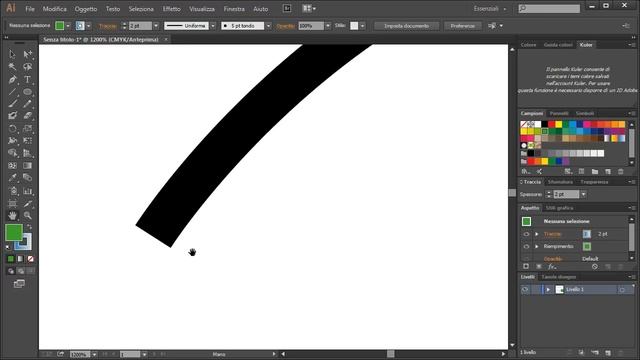640x360 pixels.
Task: Select the Shape Builder tool
Action: [x=12, y=153]
